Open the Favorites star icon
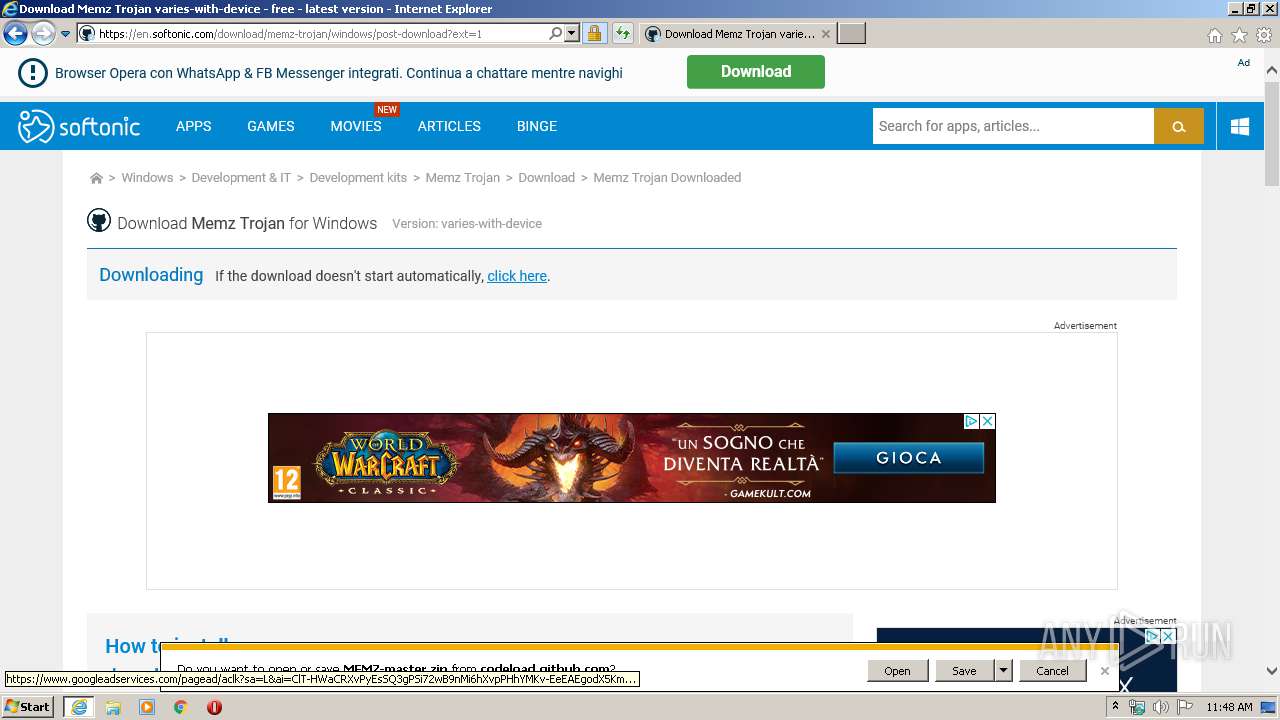This screenshot has width=1280, height=720. [x=1239, y=35]
